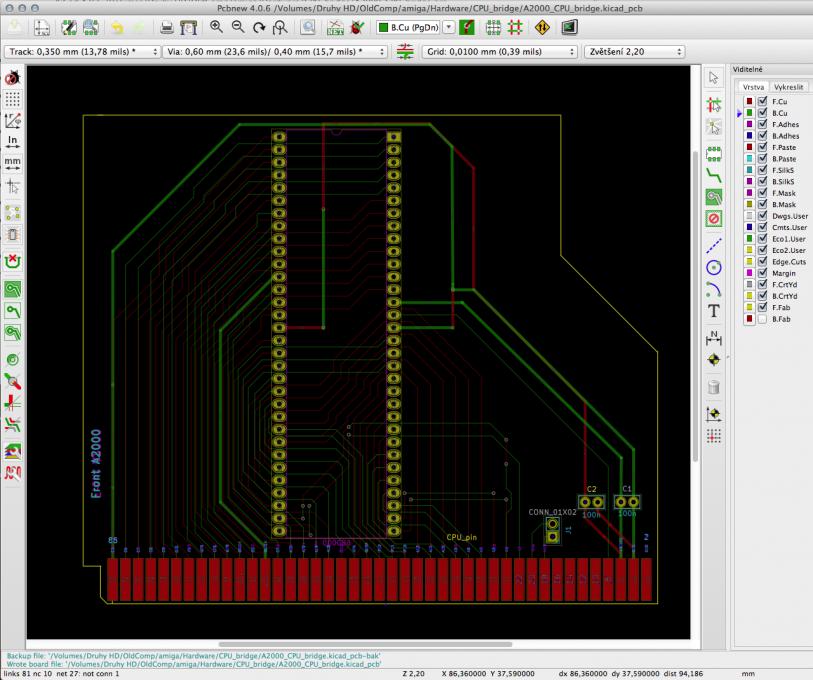Click the F.SilkS layer color swatch

point(749,170)
